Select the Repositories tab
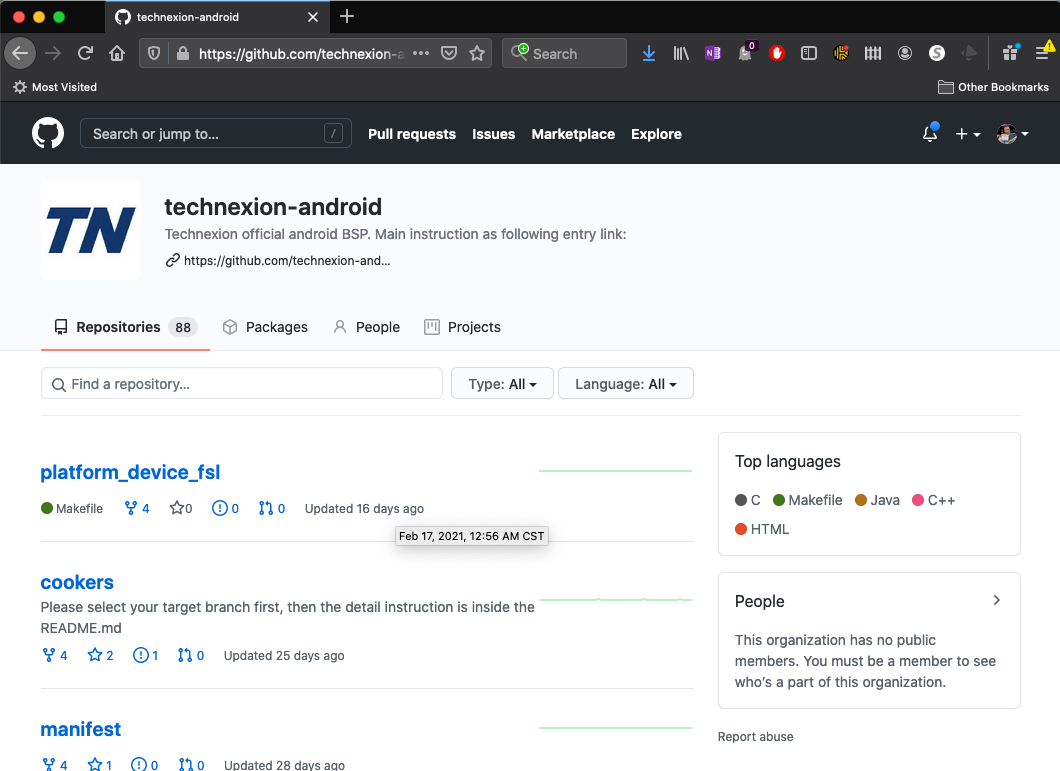1060x771 pixels. click(125, 327)
